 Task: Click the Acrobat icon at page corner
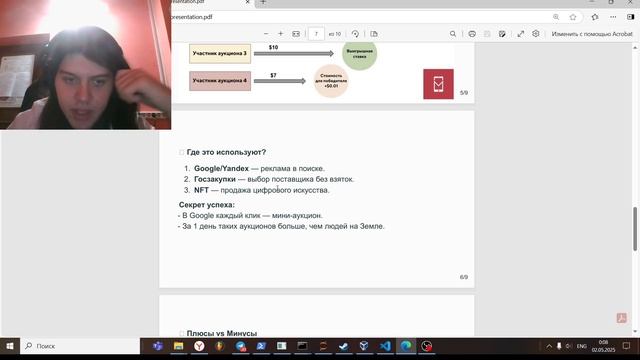(x=621, y=318)
